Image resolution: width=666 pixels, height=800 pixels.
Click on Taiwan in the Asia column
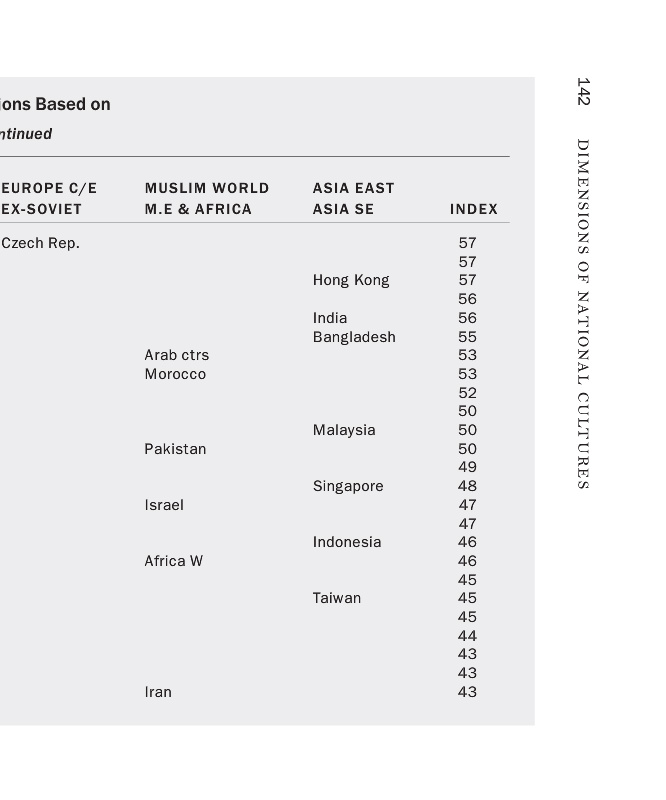coord(336,598)
